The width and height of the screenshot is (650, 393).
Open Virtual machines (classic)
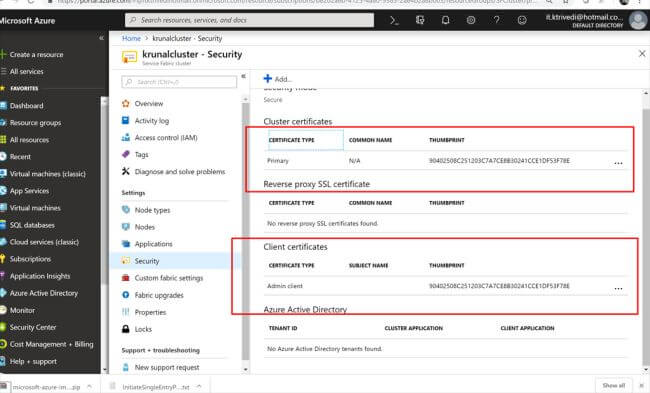47,174
